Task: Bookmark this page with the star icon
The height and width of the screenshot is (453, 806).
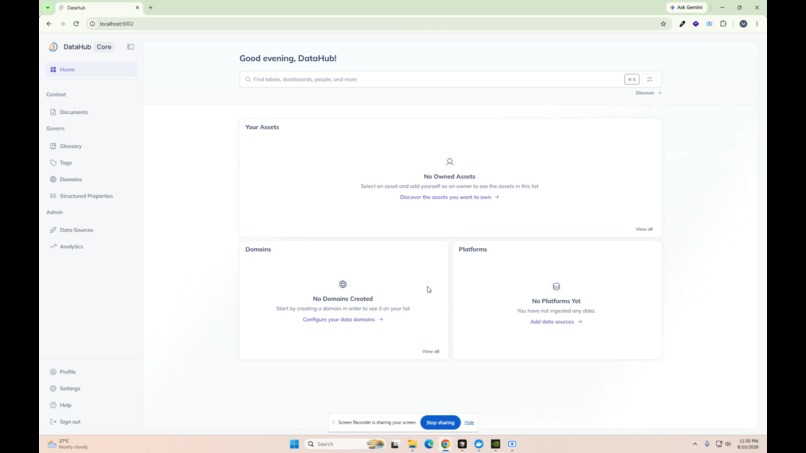Action: pyautogui.click(x=663, y=24)
